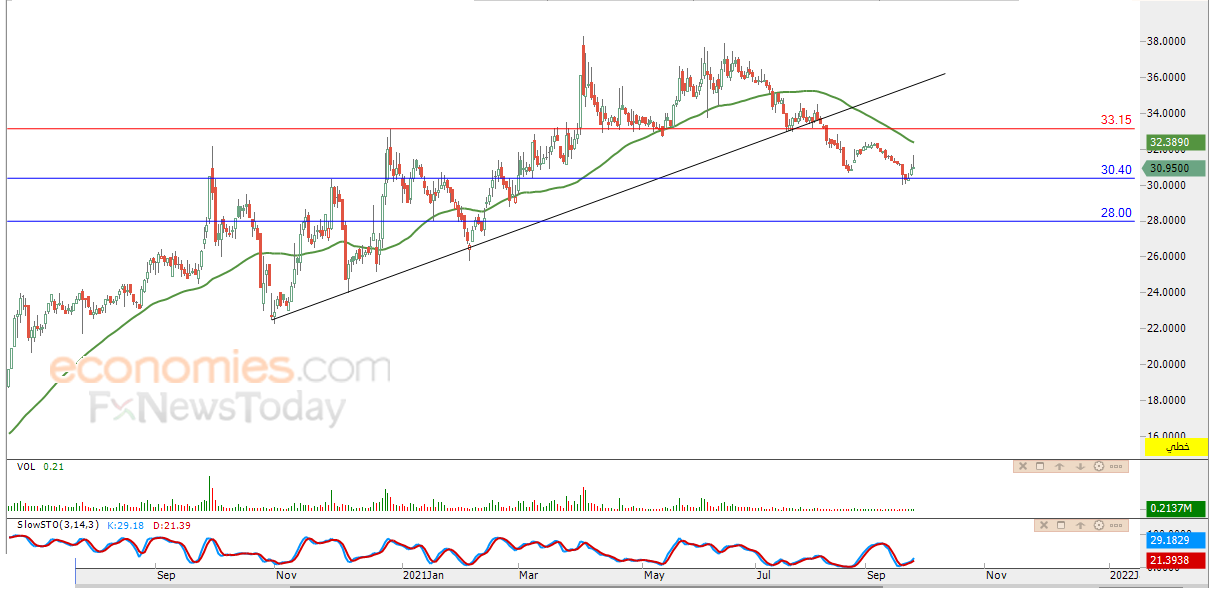
Task: Open VOL pane settings gear
Action: pyautogui.click(x=1099, y=466)
